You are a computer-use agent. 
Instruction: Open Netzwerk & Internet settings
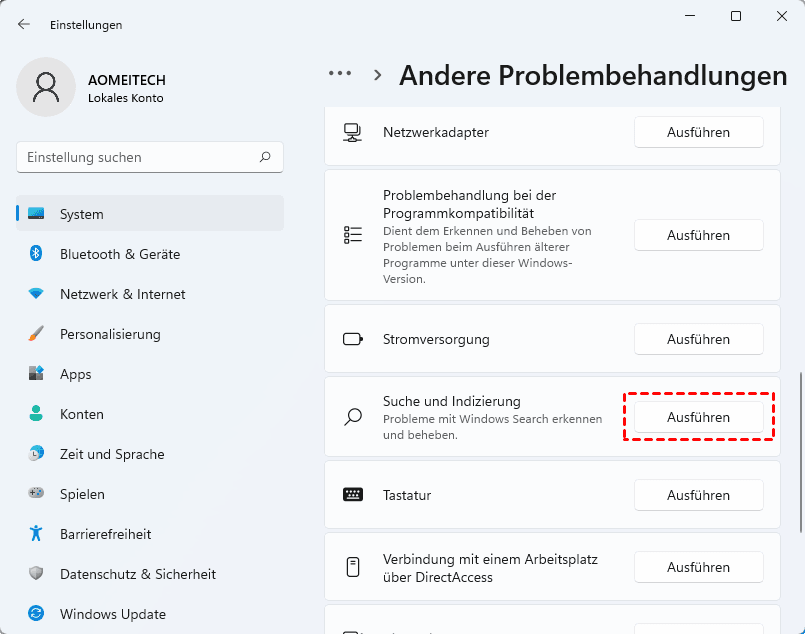[122, 294]
